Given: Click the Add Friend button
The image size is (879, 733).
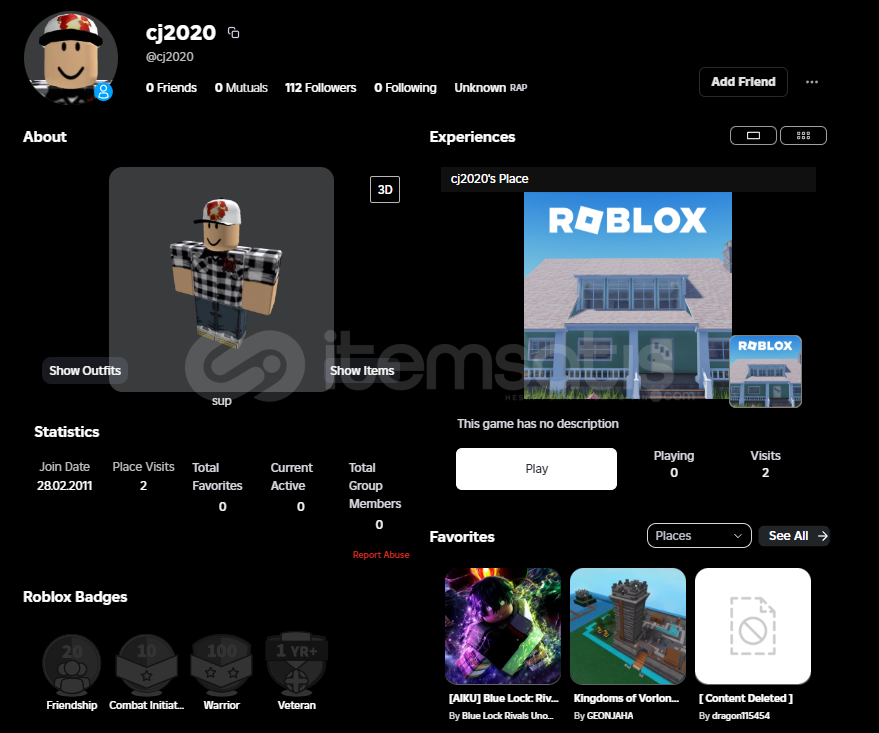Looking at the screenshot, I should click(743, 82).
